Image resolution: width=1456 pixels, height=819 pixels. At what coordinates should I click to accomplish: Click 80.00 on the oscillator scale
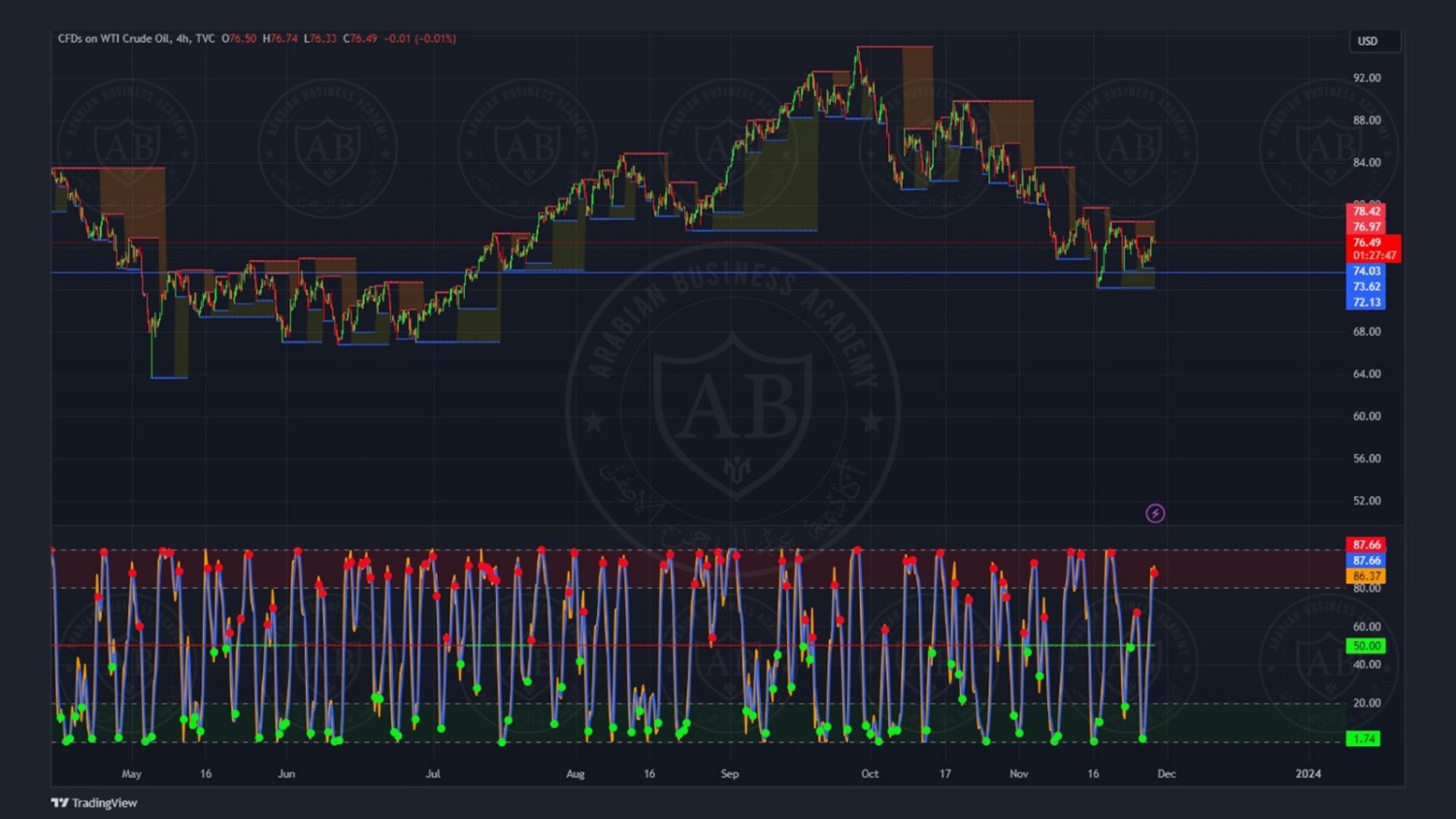[1367, 588]
